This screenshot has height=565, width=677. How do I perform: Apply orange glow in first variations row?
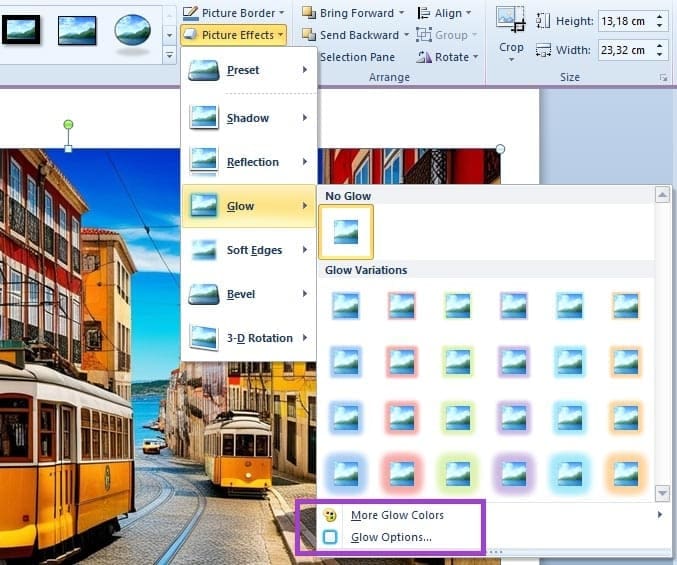coord(626,306)
